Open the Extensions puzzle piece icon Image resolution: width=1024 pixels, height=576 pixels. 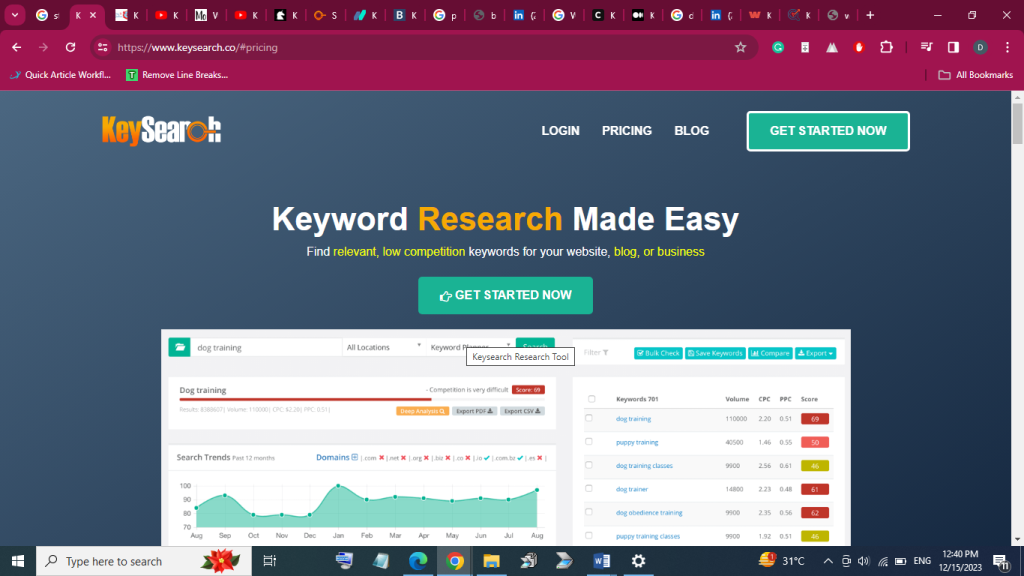[886, 47]
